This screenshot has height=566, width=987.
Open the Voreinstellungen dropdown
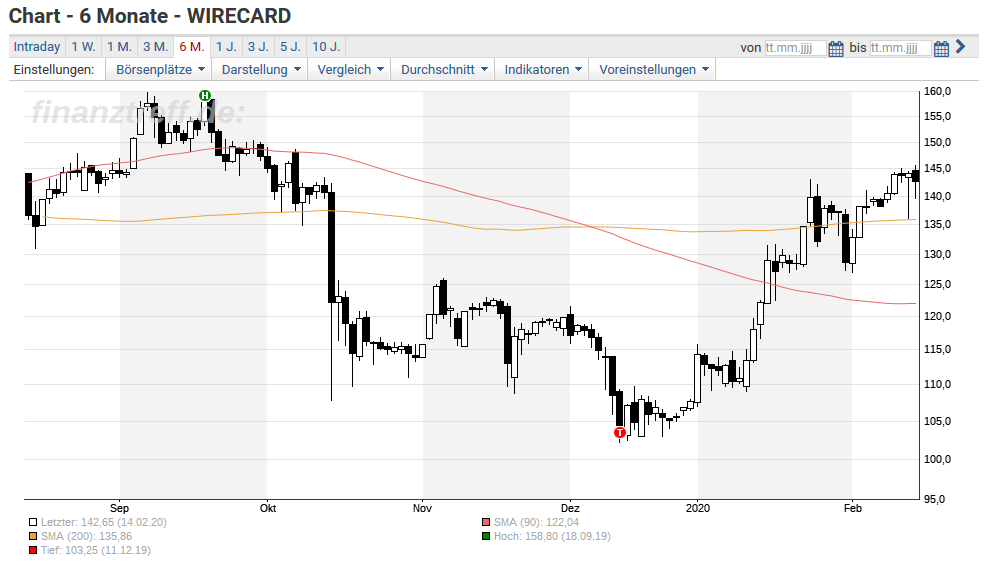pos(653,69)
